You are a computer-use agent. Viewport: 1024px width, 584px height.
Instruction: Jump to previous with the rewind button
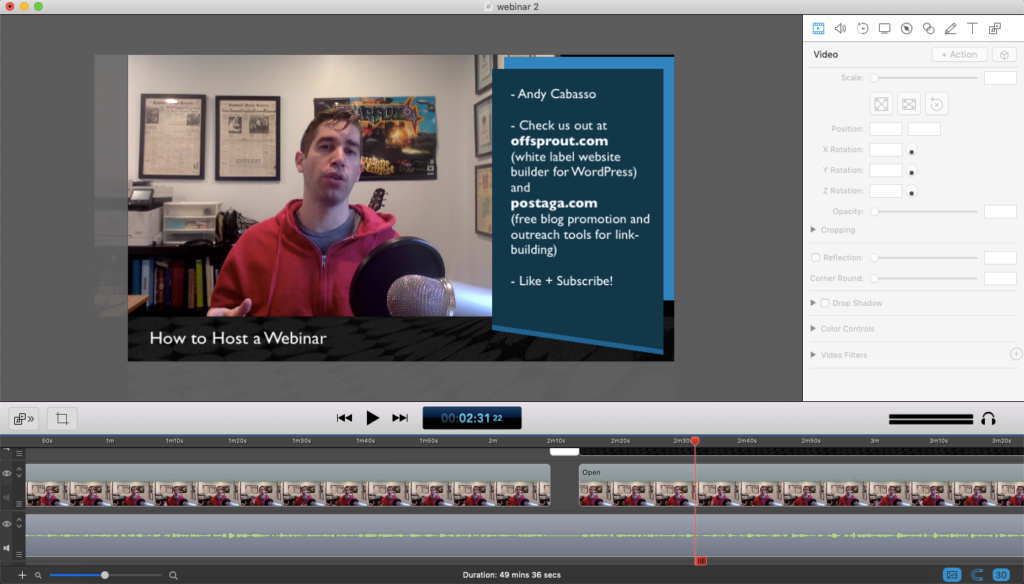tap(344, 418)
